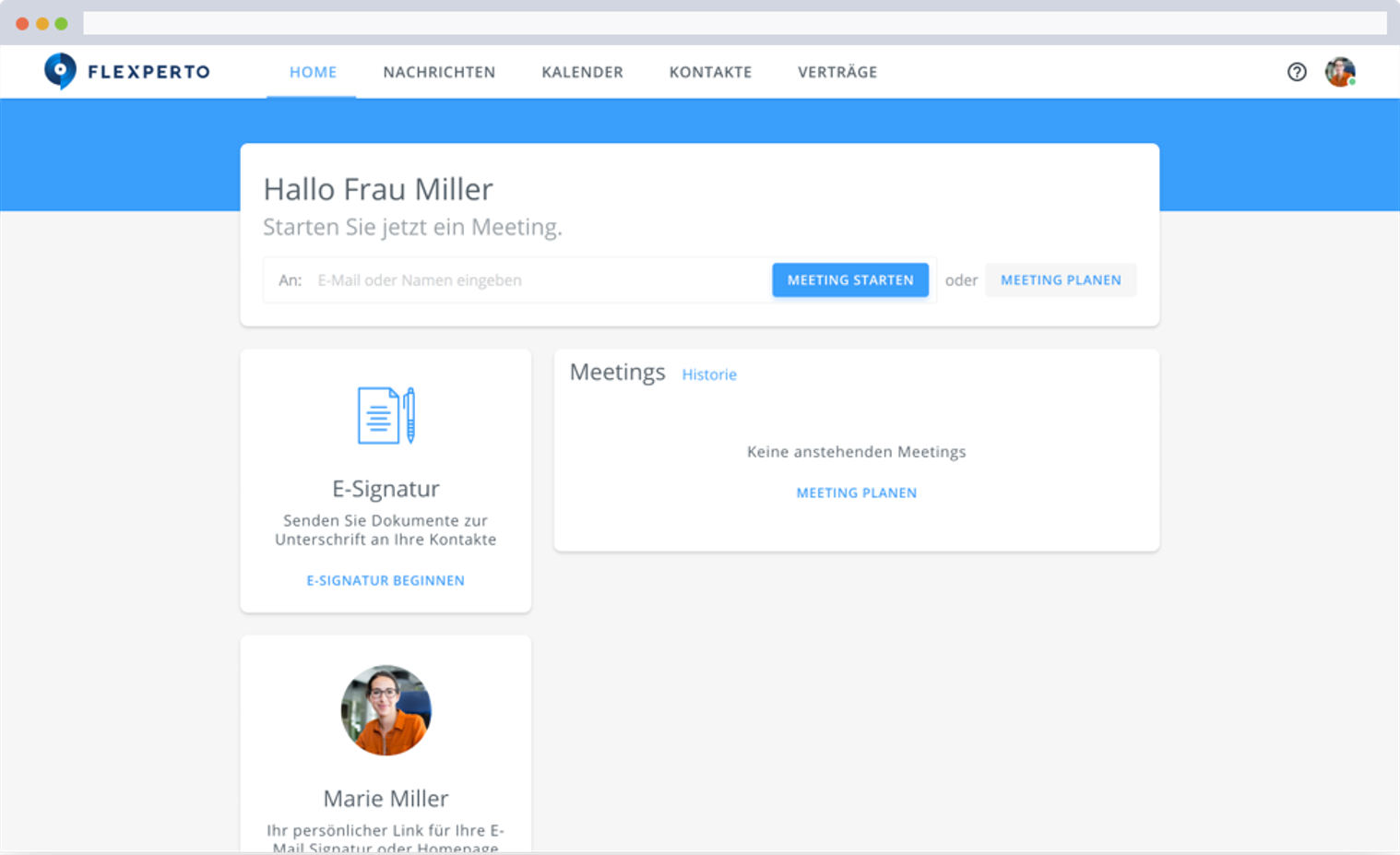Open the help question mark icon
Viewport: 1400px width, 855px height.
[x=1297, y=72]
